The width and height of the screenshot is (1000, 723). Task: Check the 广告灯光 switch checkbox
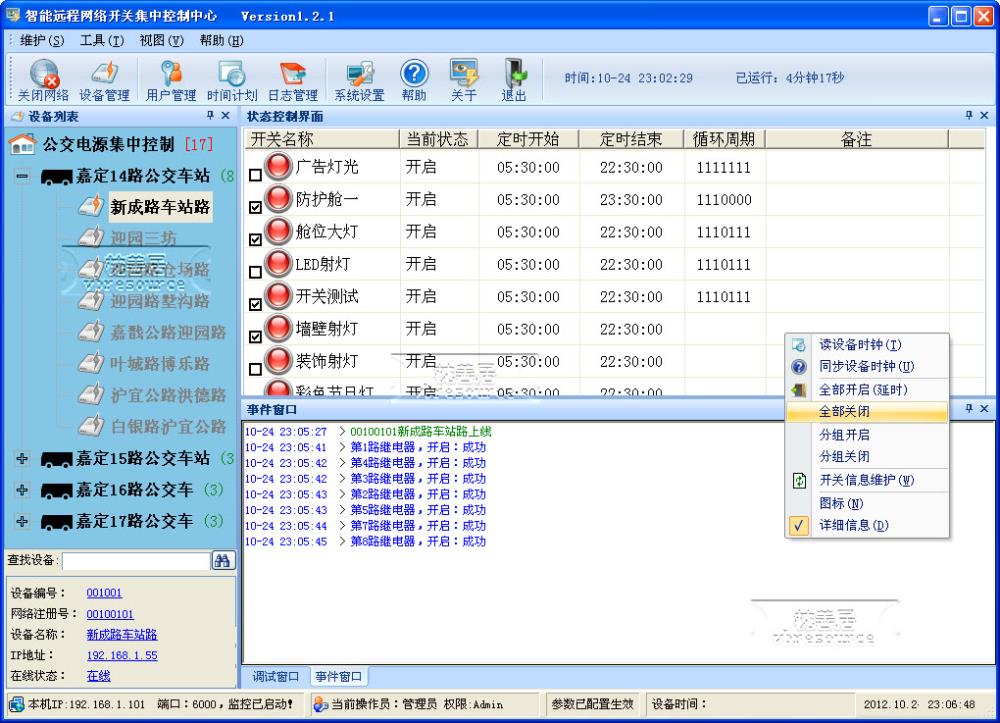[256, 175]
